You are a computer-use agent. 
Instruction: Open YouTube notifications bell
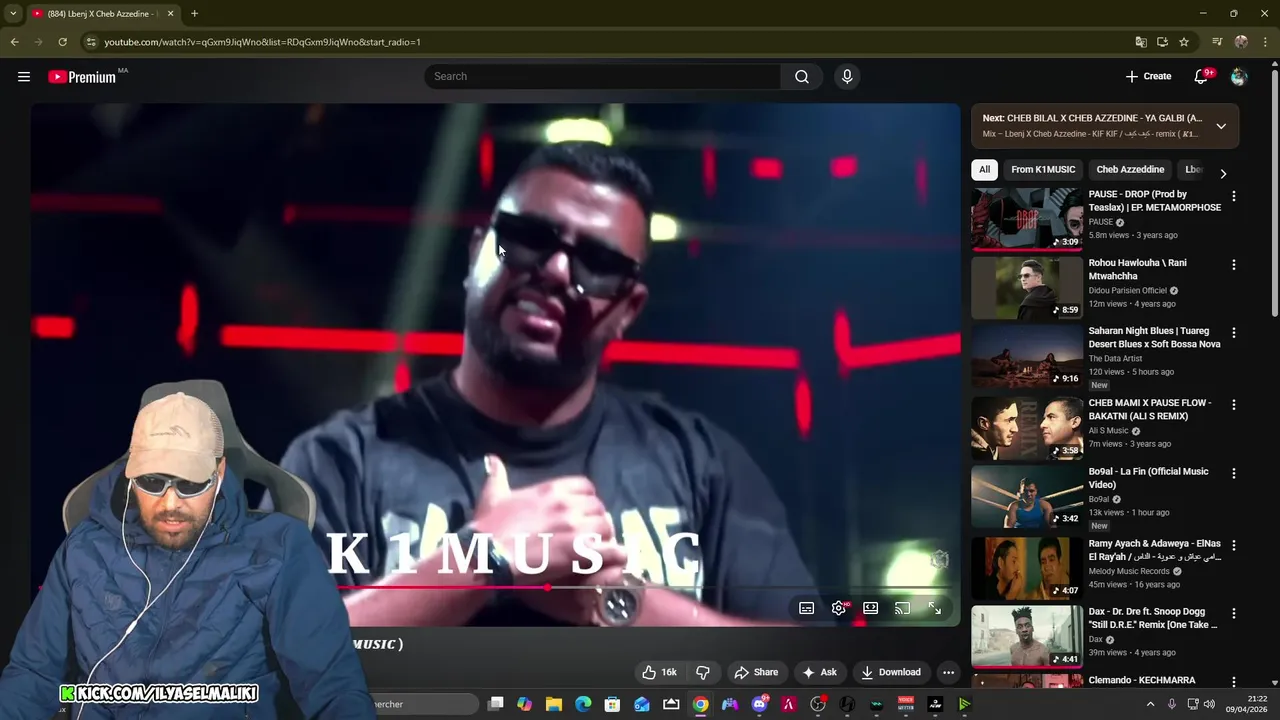1201,76
